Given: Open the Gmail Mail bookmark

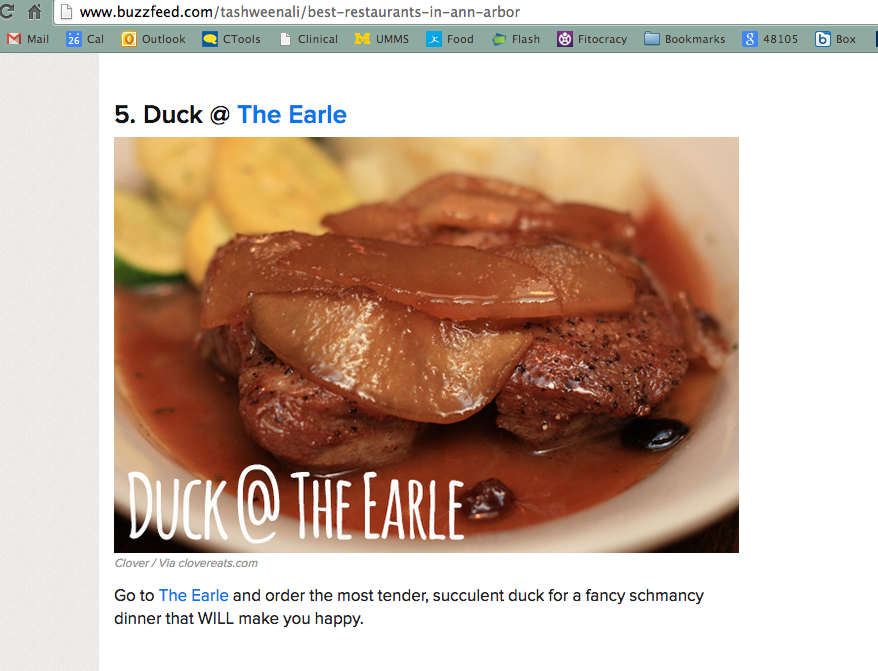Looking at the screenshot, I should pos(28,39).
